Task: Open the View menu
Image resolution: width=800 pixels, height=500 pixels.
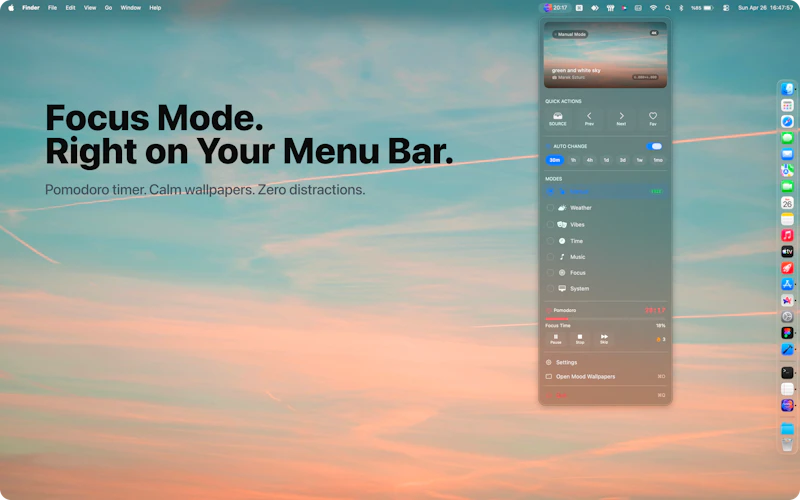Action: coord(90,8)
